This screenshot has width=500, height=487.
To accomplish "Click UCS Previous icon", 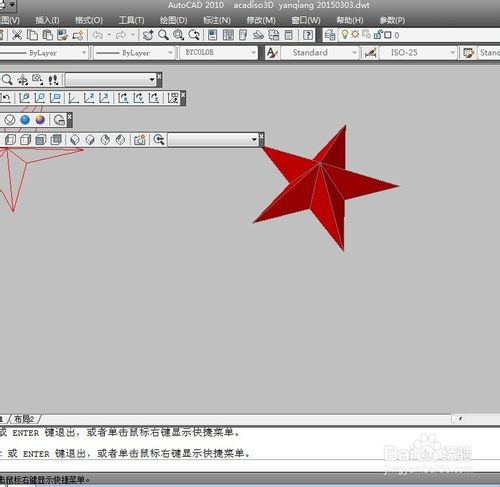I will click(6, 98).
